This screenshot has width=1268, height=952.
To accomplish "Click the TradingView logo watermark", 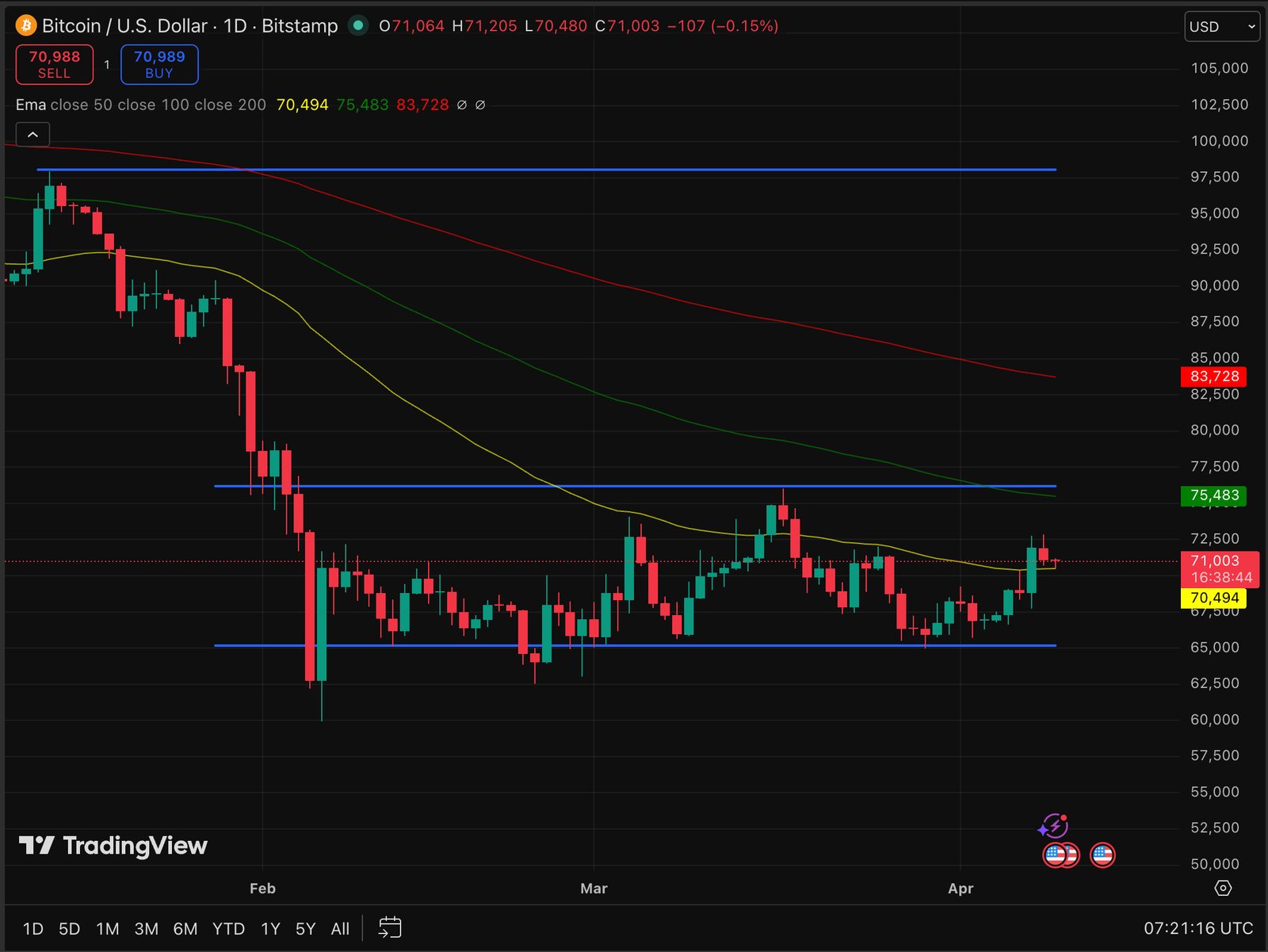I will coord(113,846).
